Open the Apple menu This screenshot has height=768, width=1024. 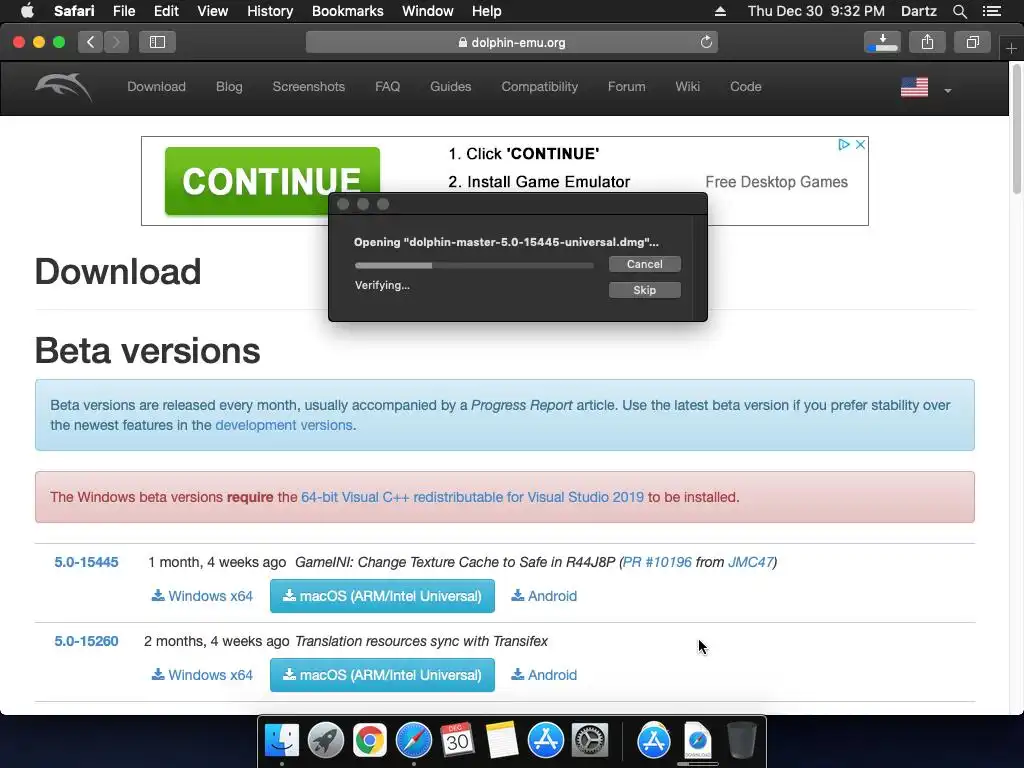(x=27, y=11)
